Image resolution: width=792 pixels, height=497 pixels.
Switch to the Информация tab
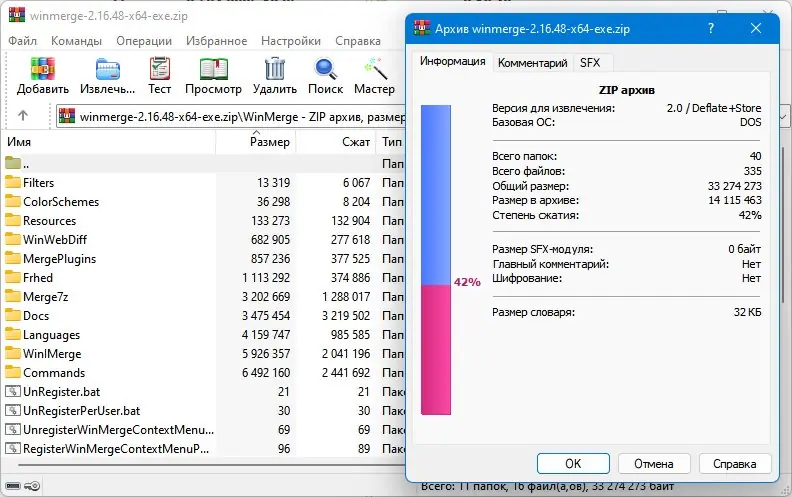click(x=453, y=61)
